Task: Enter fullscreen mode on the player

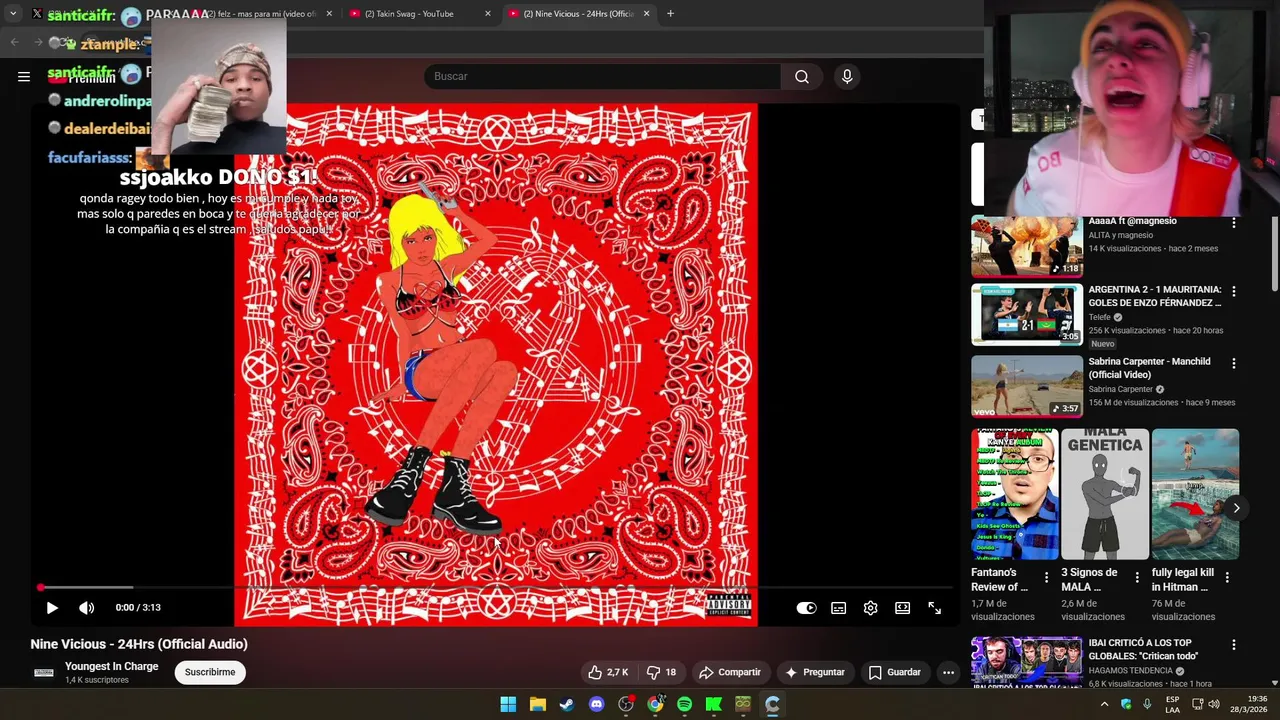Action: (934, 607)
